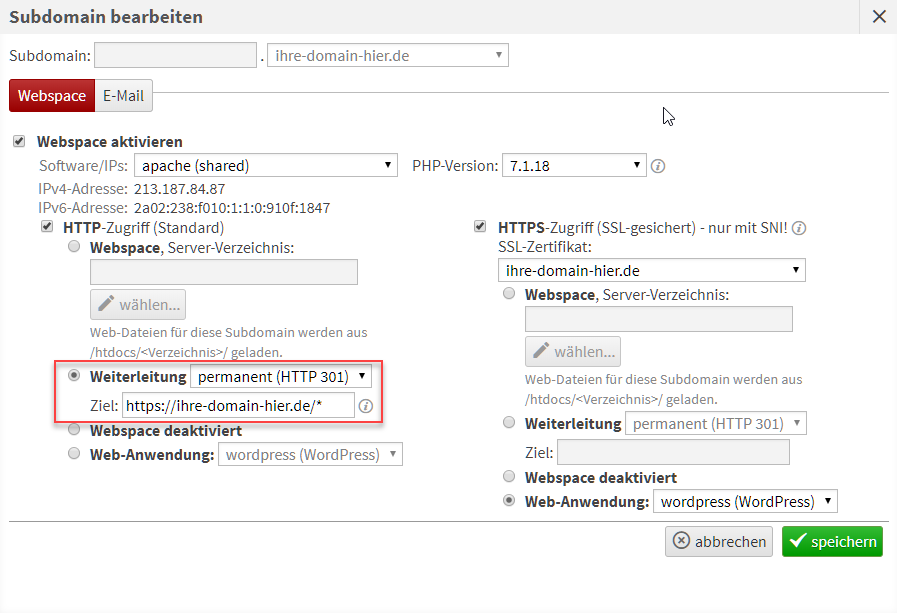The width and height of the screenshot is (897, 613).
Task: Select HTTP Webspace, Server-Verzeichnis radio option
Action: 74,247
